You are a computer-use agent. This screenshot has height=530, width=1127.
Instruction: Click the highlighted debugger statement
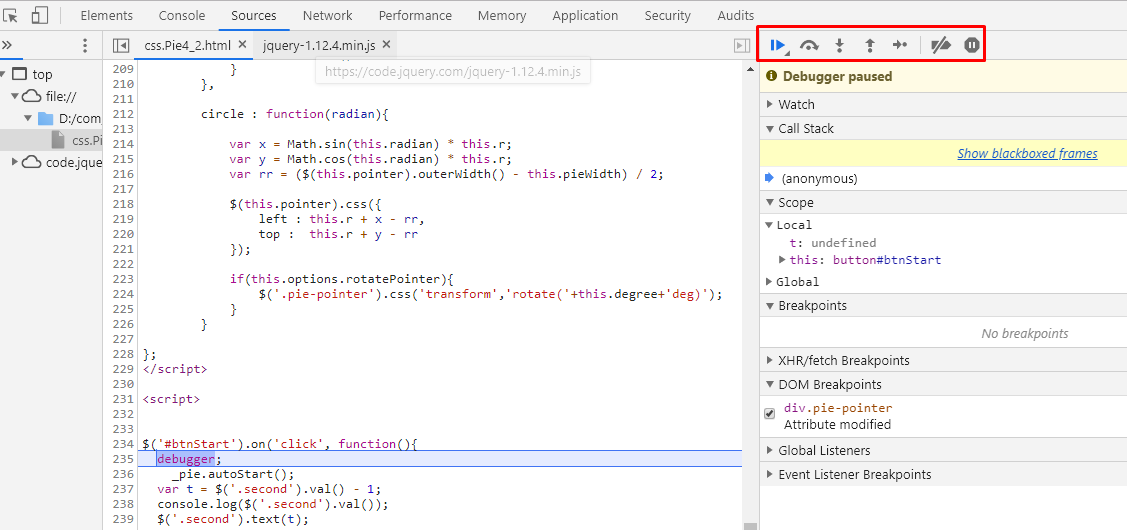tap(187, 459)
